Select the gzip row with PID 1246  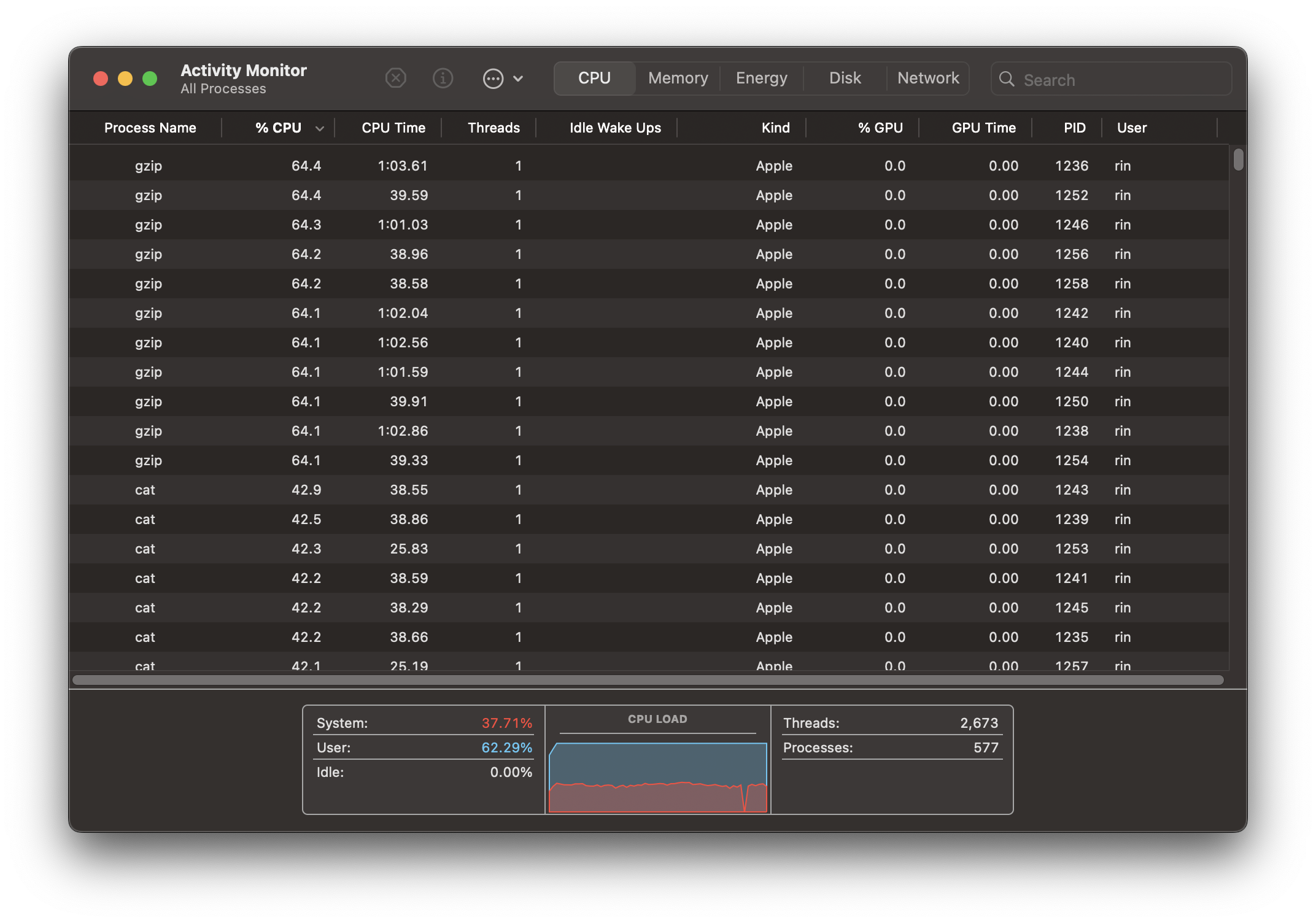click(x=649, y=225)
